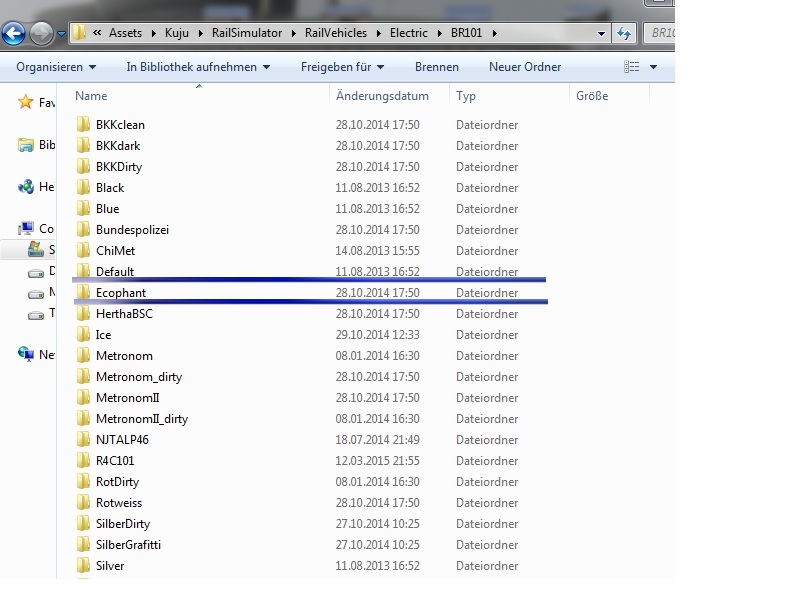This screenshot has height=600, width=800.
Task: Select the Silver folder name
Action: [x=110, y=566]
